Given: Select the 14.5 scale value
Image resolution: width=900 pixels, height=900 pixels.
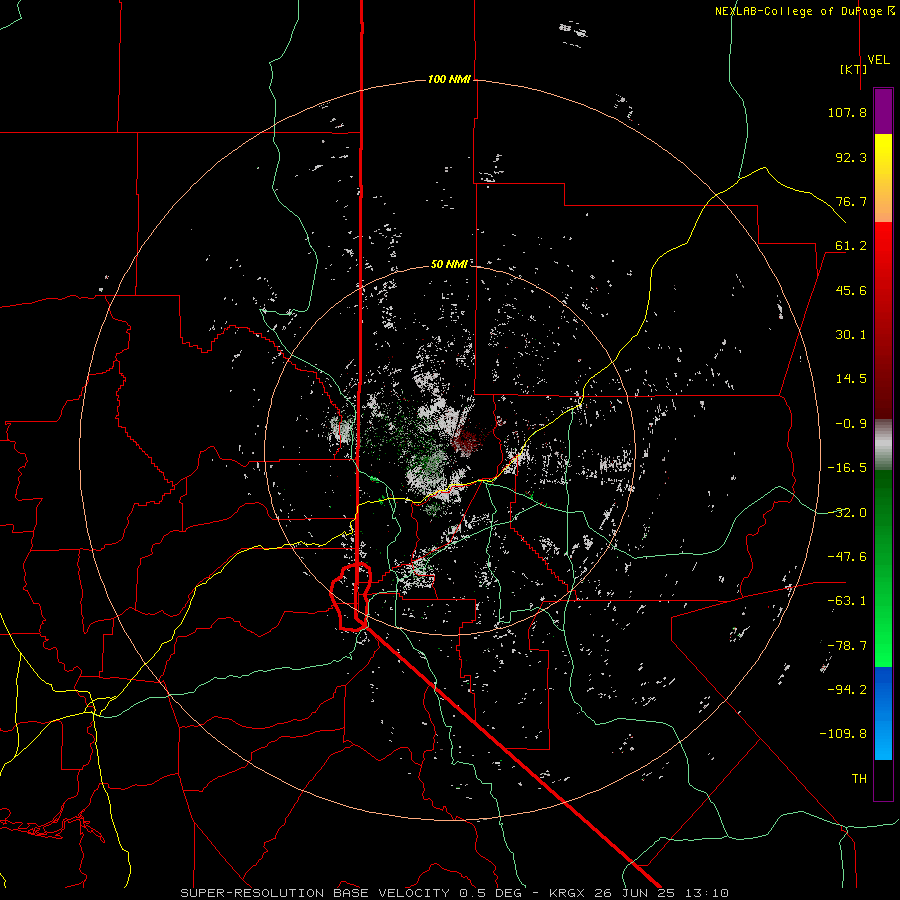Looking at the screenshot, I should click(851, 379).
